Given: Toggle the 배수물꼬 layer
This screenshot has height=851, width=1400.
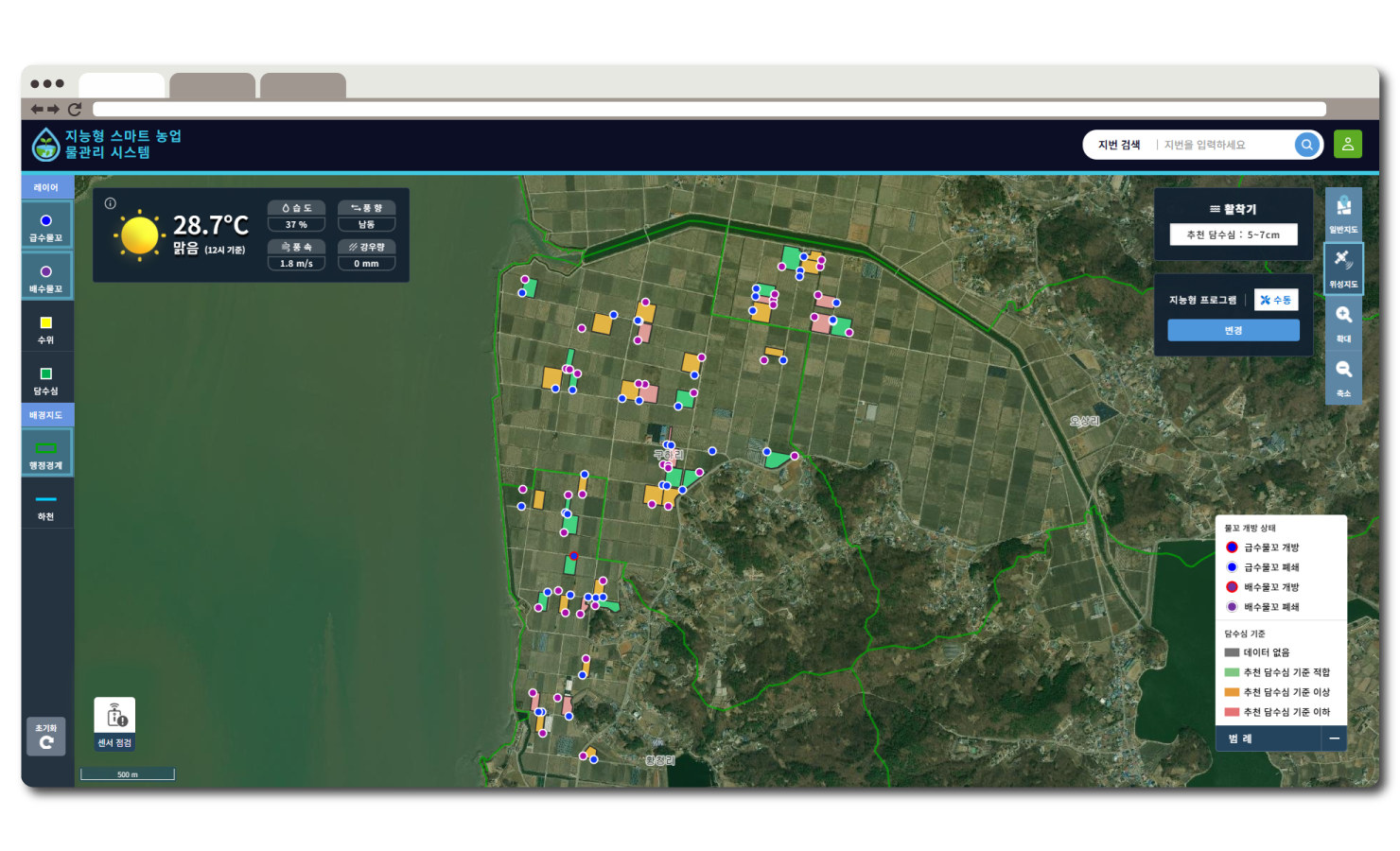Looking at the screenshot, I should pyautogui.click(x=46, y=278).
